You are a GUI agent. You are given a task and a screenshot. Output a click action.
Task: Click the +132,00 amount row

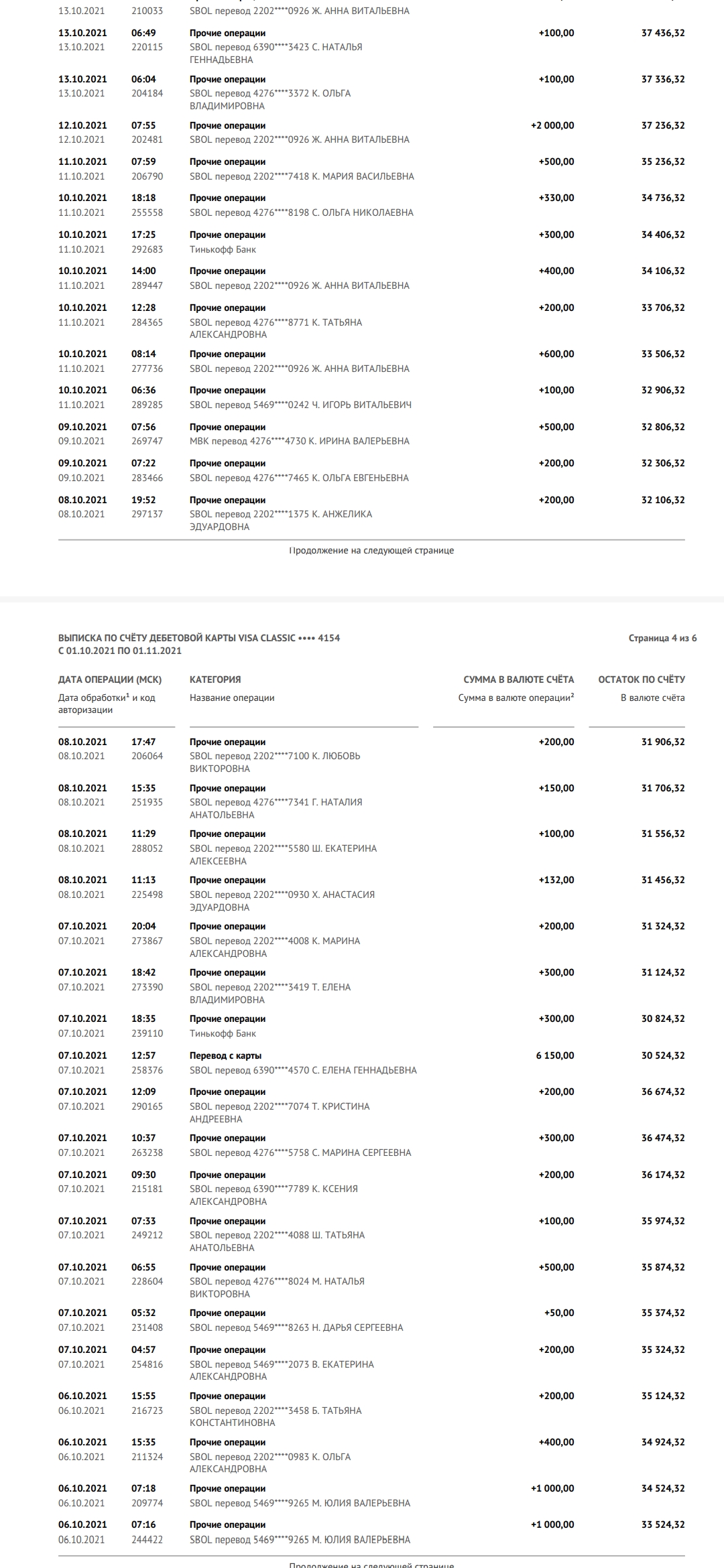tap(371, 894)
